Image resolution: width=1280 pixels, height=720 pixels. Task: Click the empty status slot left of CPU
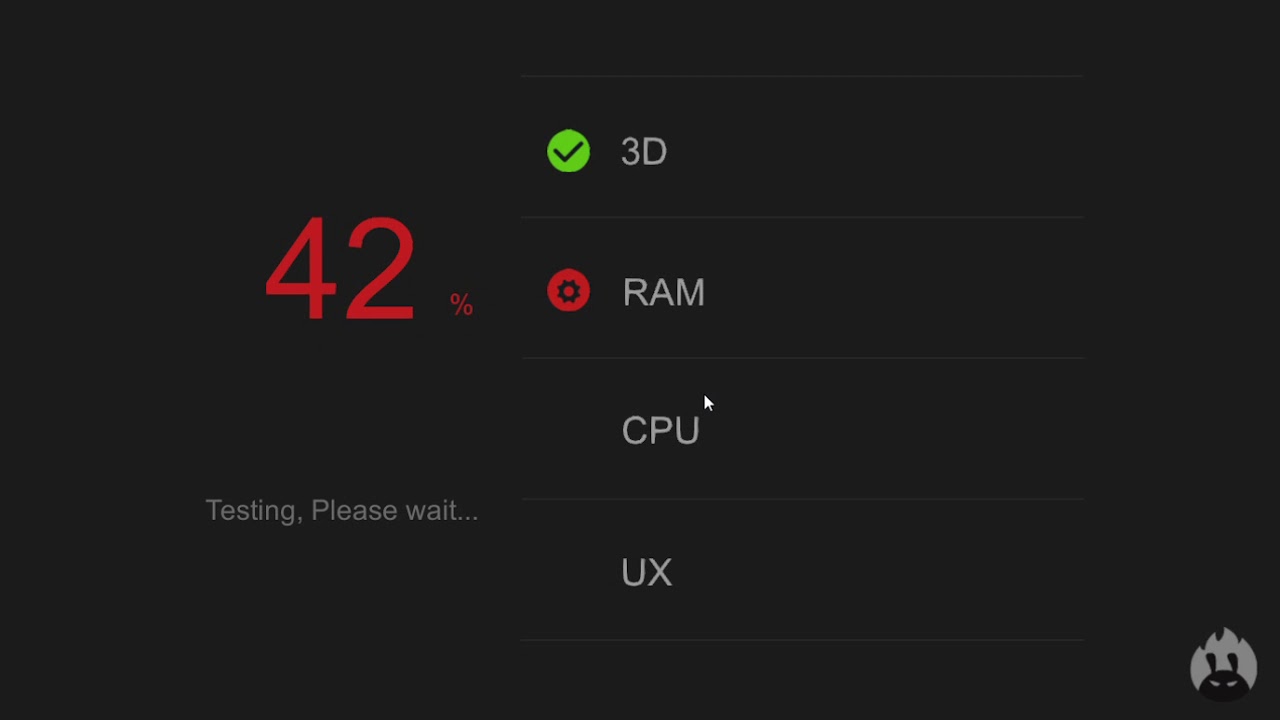pyautogui.click(x=568, y=431)
